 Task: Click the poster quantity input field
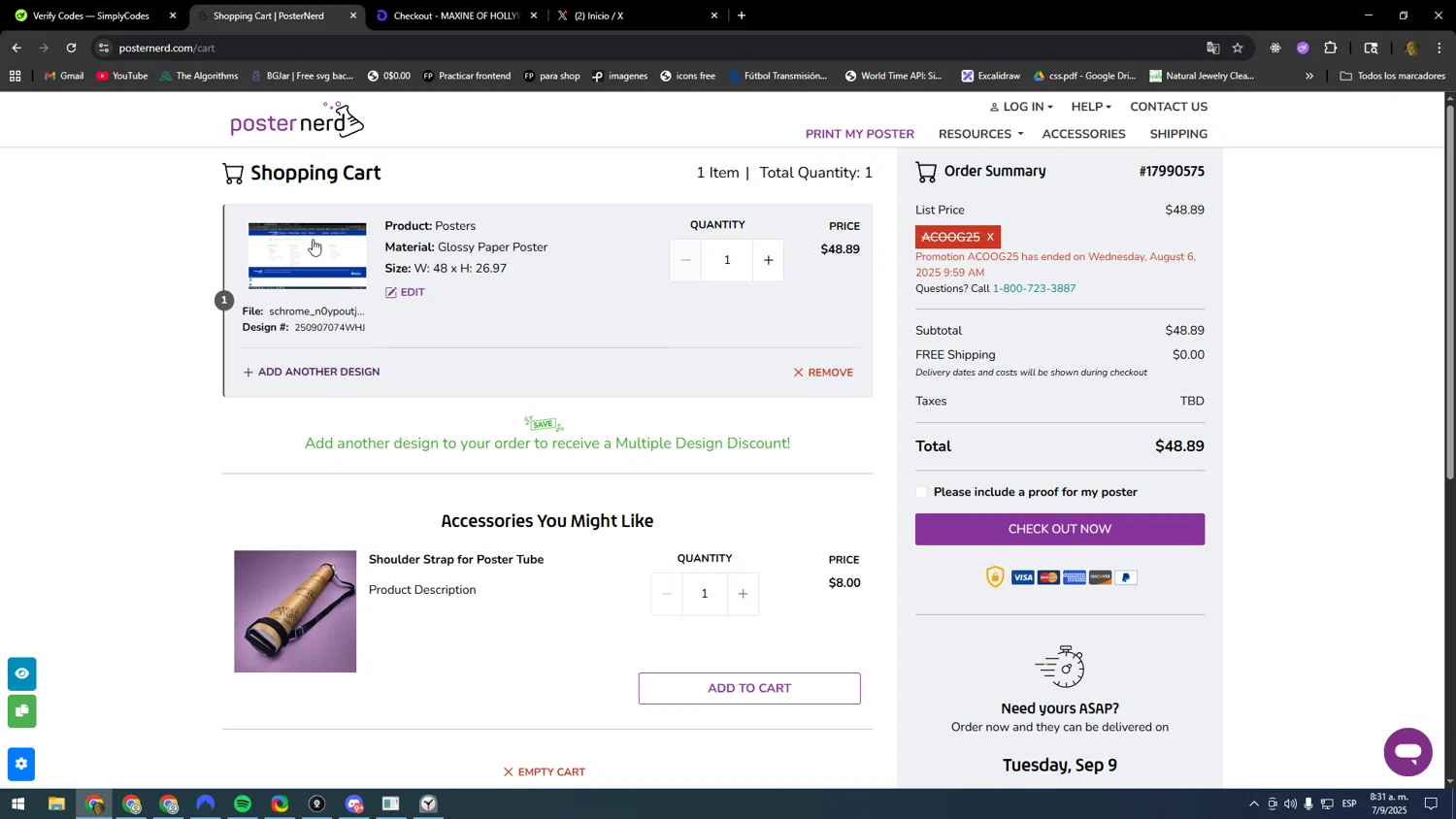pyautogui.click(x=727, y=260)
